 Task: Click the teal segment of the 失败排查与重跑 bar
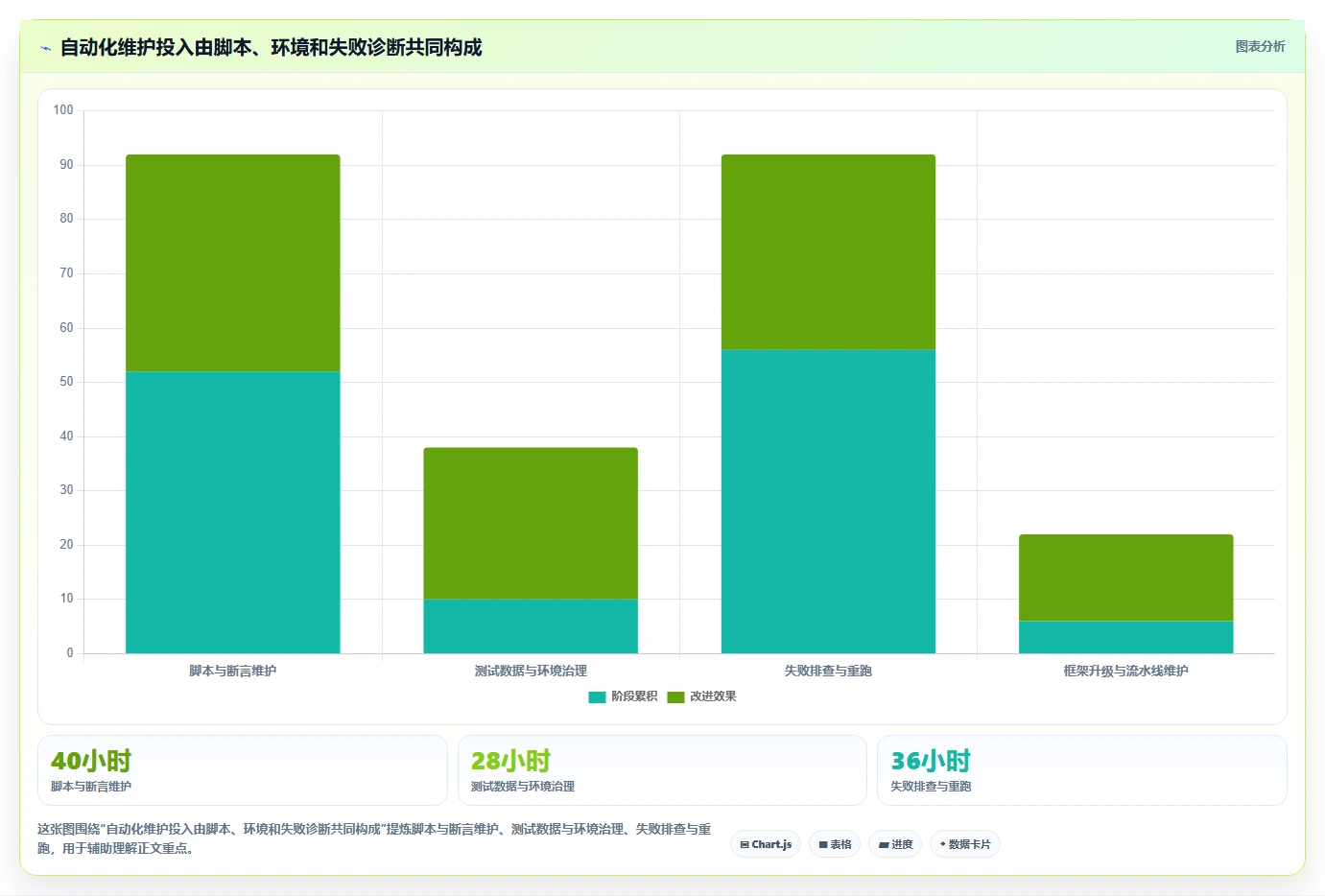click(828, 502)
